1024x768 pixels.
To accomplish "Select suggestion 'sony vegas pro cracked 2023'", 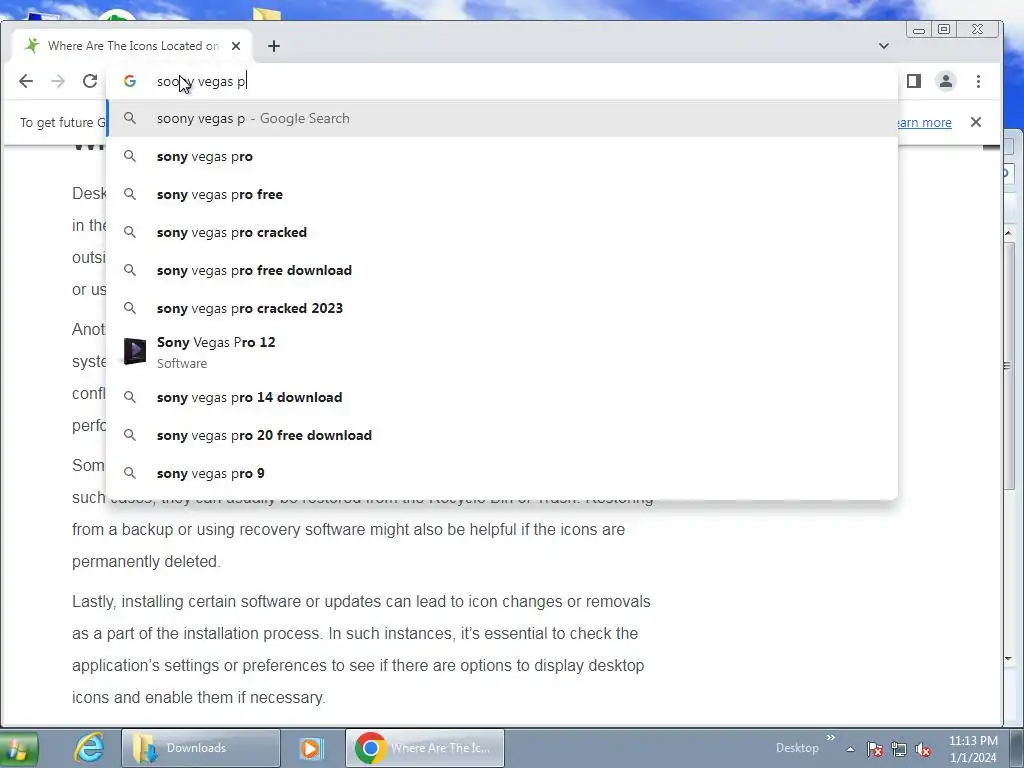I will (x=502, y=308).
